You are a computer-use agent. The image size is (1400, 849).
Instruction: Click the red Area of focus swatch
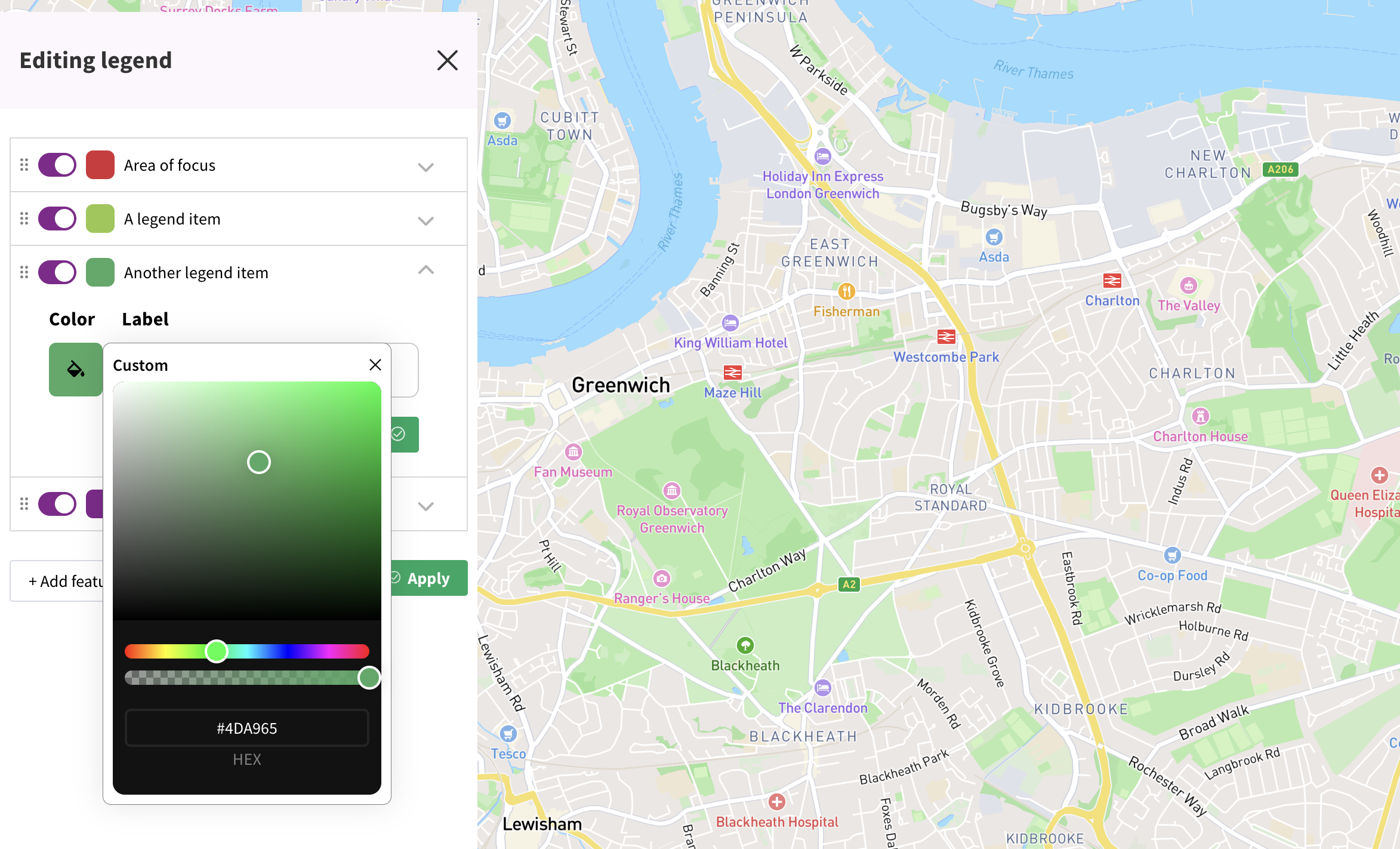pyautogui.click(x=100, y=165)
